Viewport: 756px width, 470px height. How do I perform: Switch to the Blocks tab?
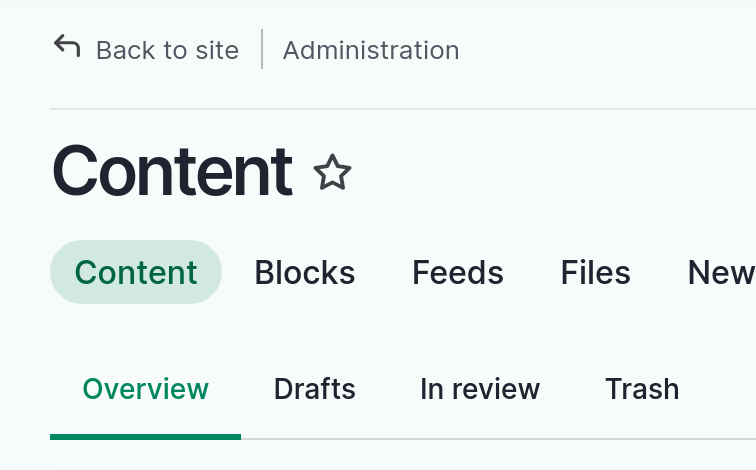coord(305,272)
